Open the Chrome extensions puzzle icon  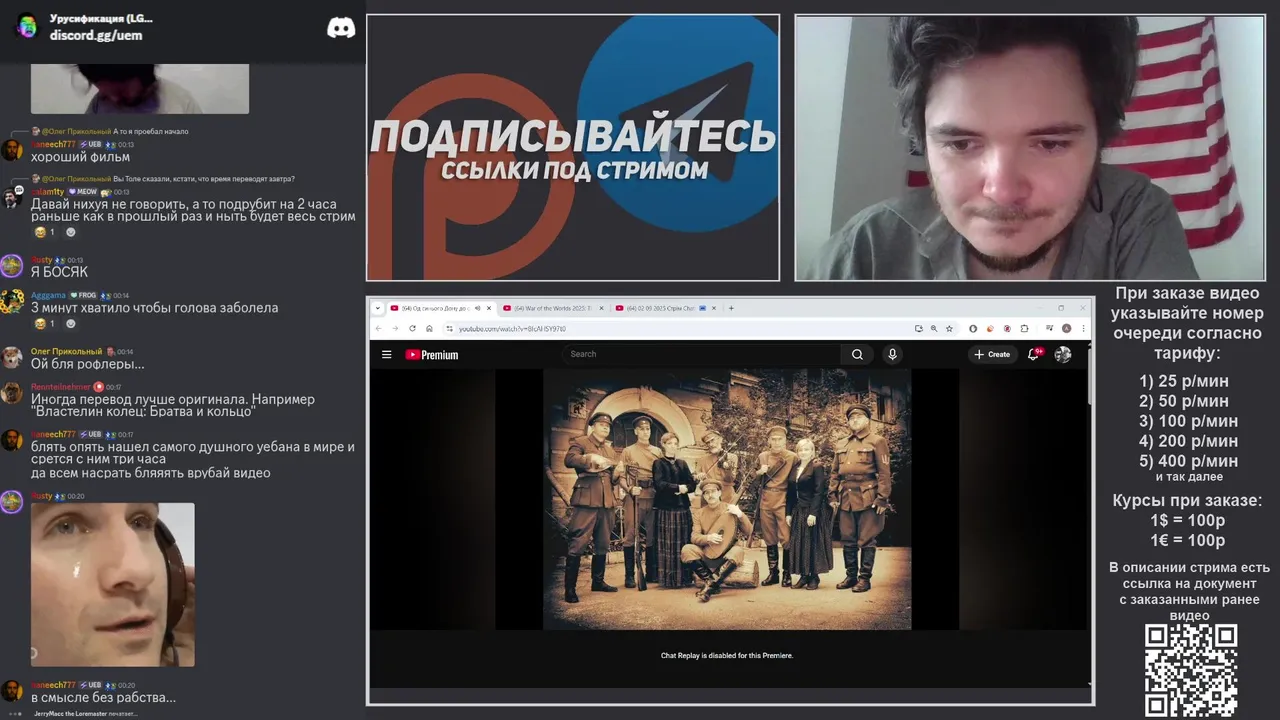1024,328
